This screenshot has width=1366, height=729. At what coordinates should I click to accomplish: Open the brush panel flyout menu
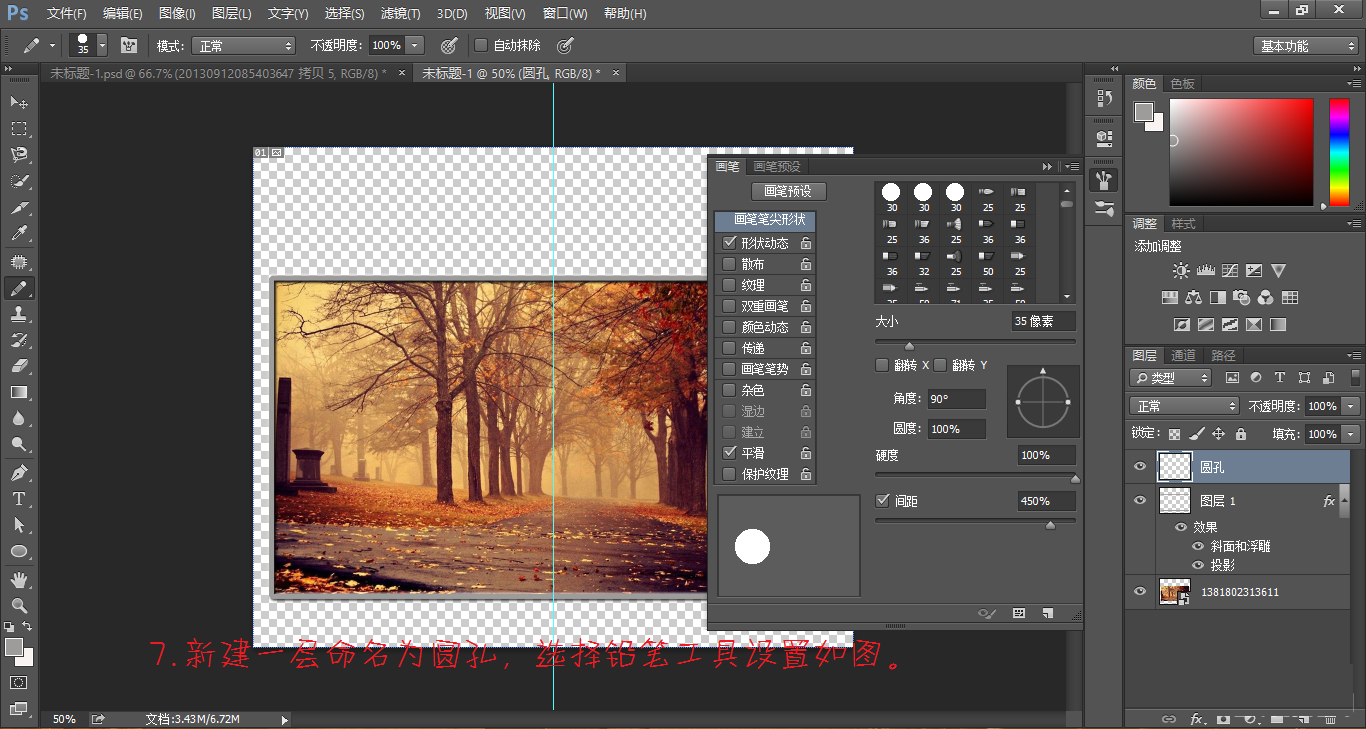pyautogui.click(x=1072, y=167)
